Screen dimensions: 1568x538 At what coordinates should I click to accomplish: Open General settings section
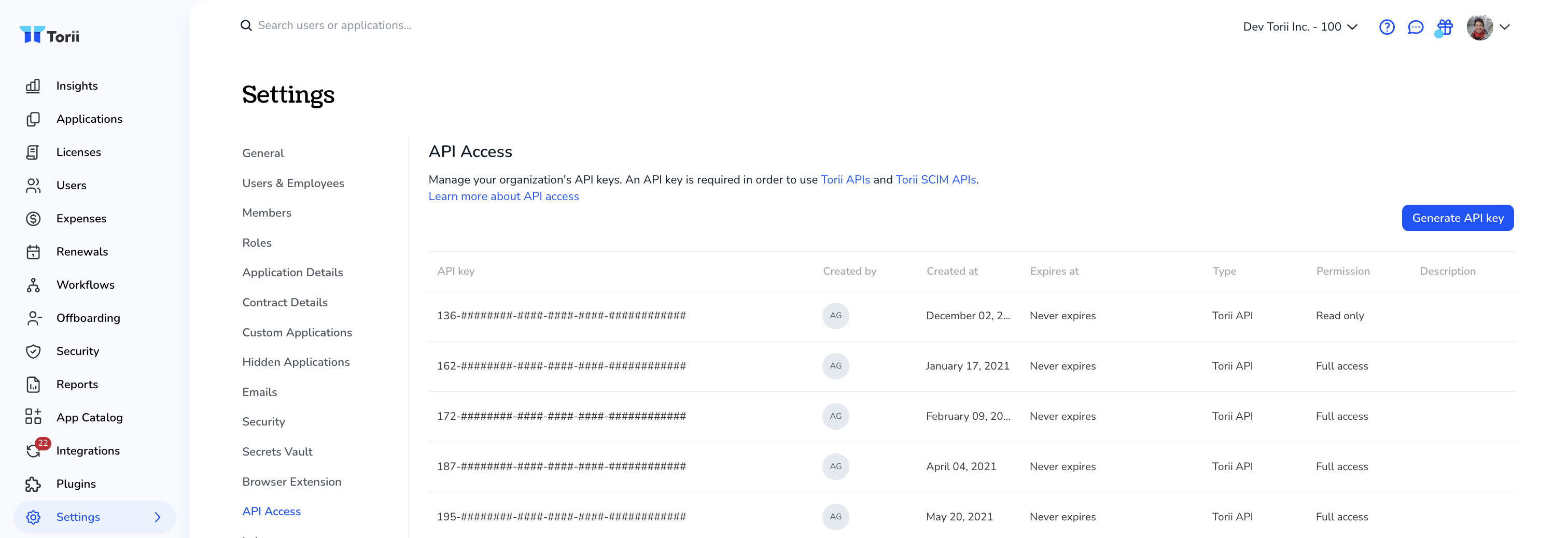263,153
